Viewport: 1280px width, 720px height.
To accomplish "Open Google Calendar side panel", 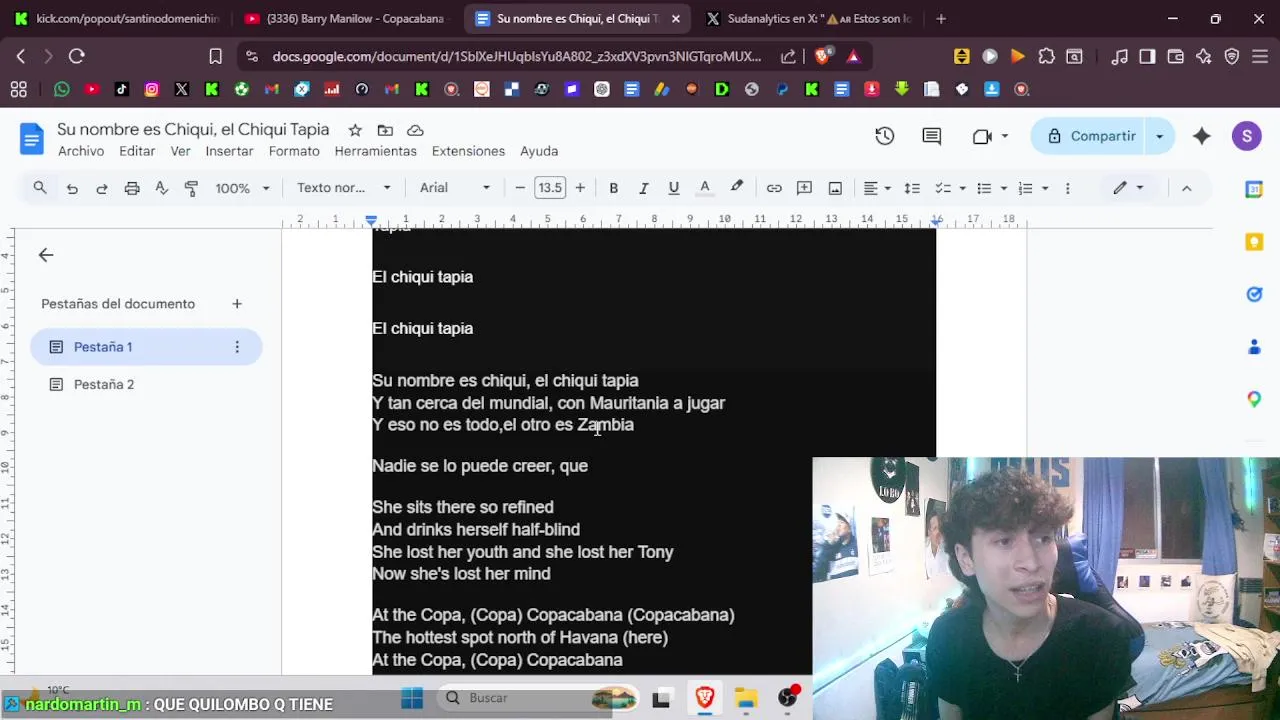I will [1254, 189].
